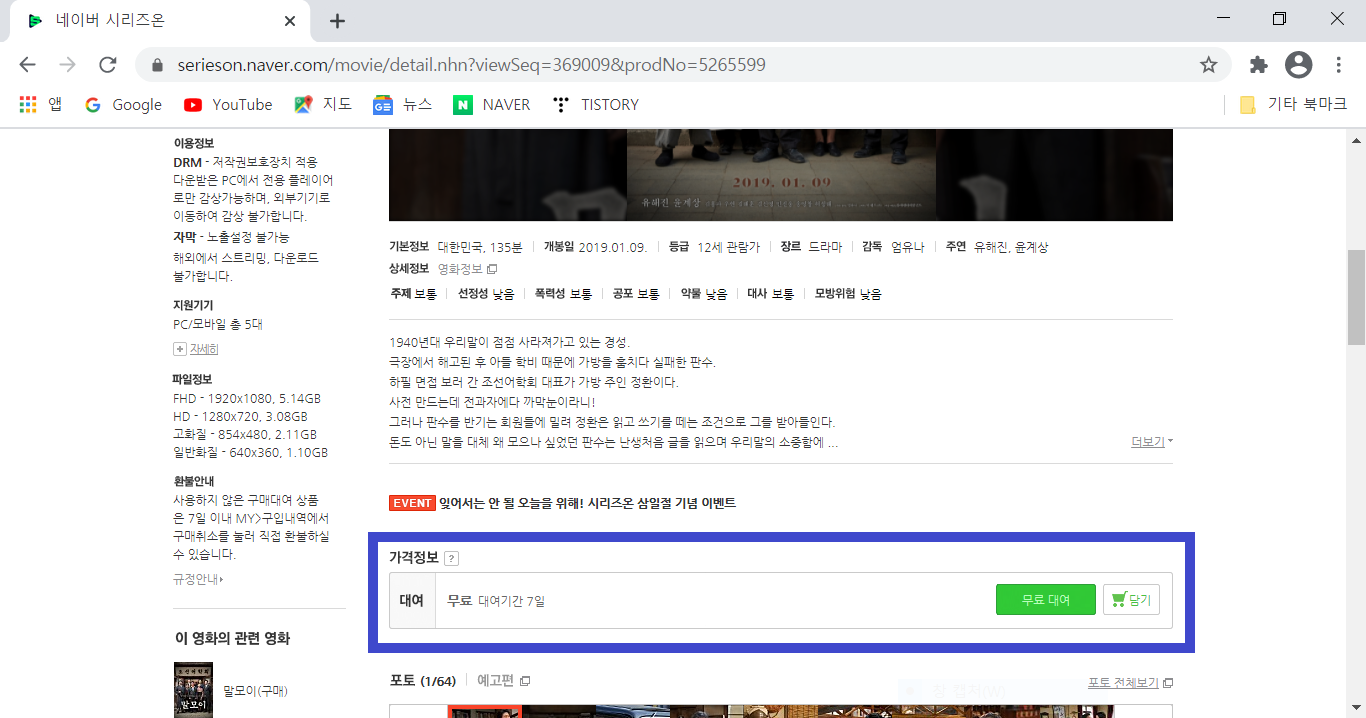1366x718 pixels.
Task: Click the 주제 보통 rating item
Action: [414, 294]
